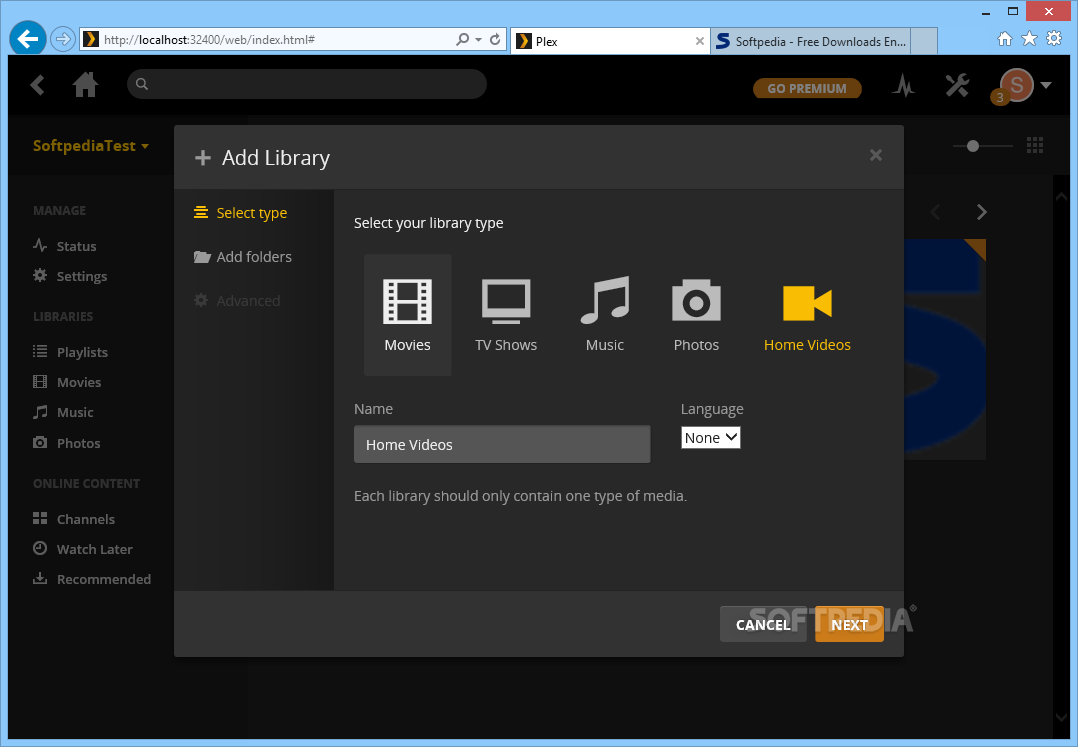This screenshot has height=747, width=1078.
Task: Open the activity status icon in top bar
Action: 903,85
